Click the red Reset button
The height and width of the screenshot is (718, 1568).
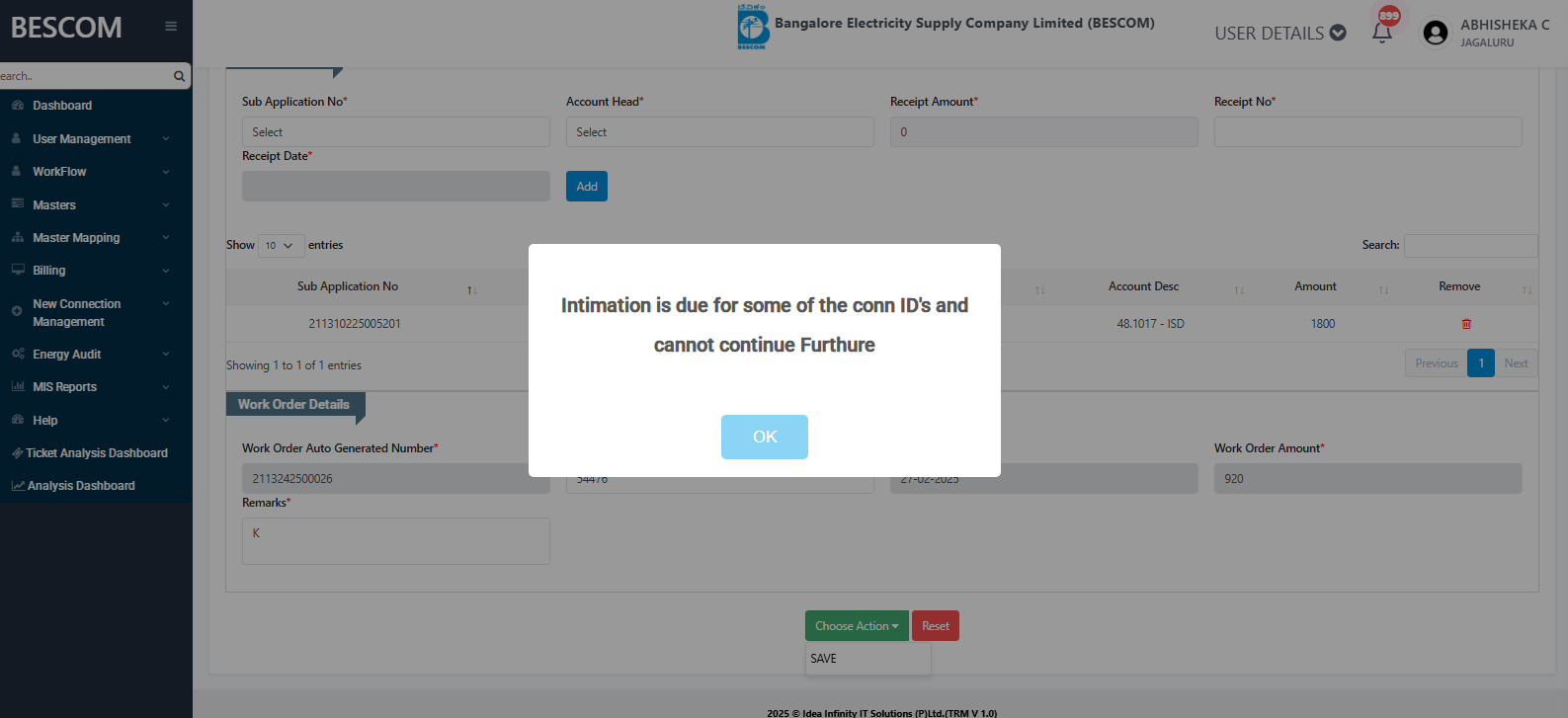[x=936, y=626]
